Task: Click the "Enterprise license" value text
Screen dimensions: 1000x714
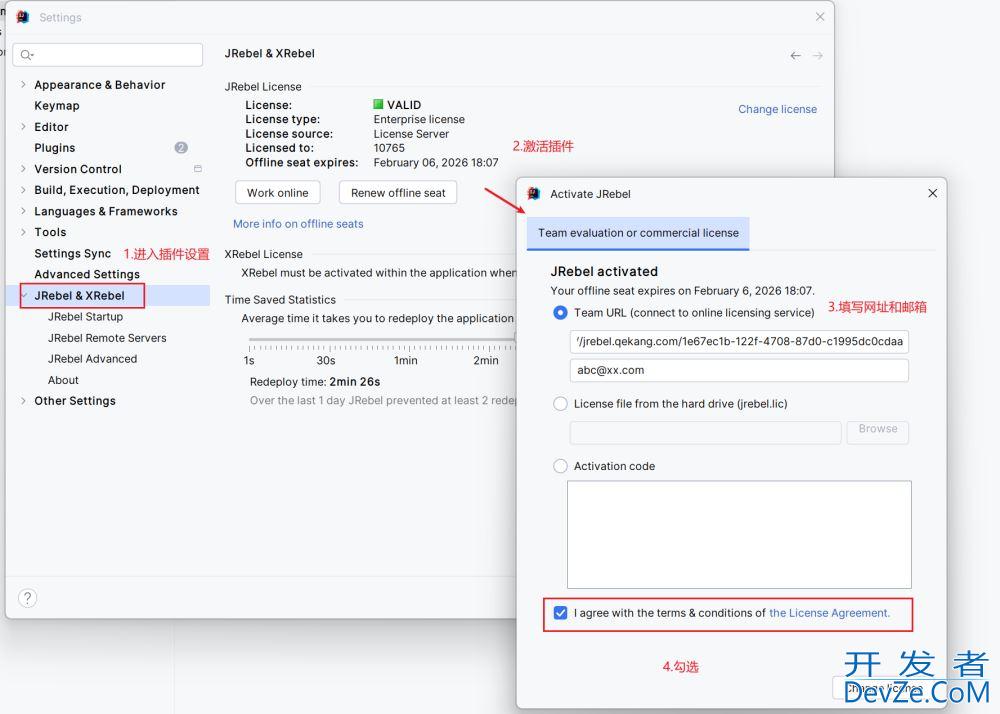Action: [419, 119]
